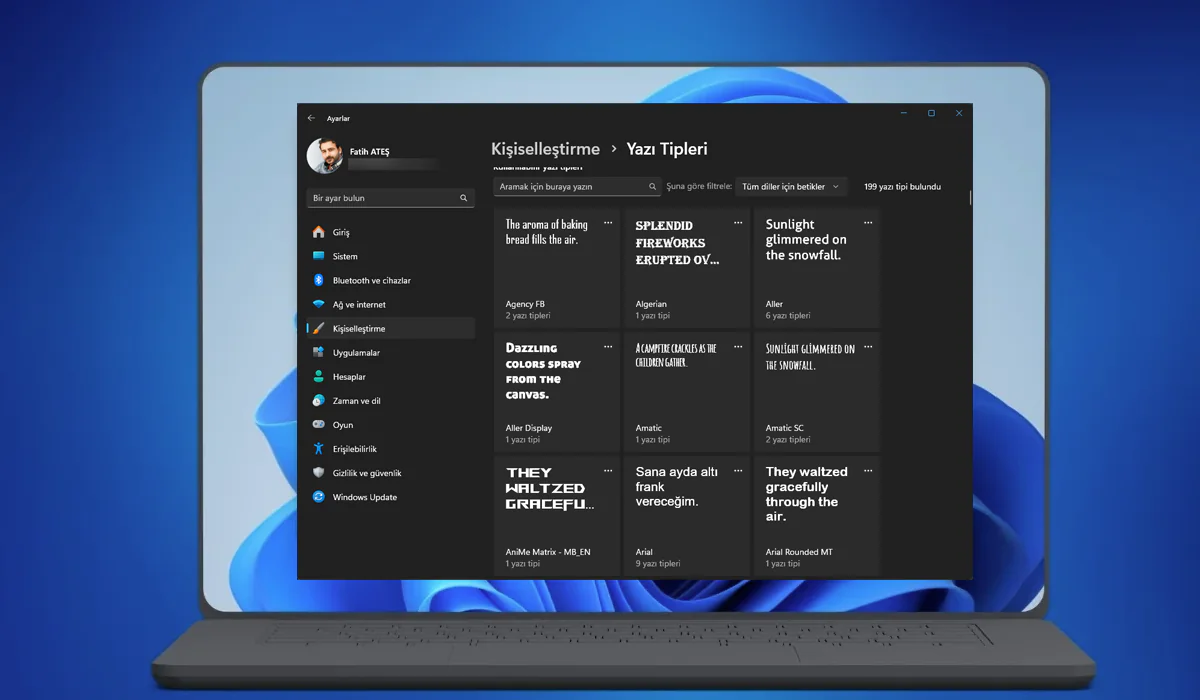Select the Sistem monitor icon
Image resolution: width=1200 pixels, height=700 pixels.
click(318, 256)
